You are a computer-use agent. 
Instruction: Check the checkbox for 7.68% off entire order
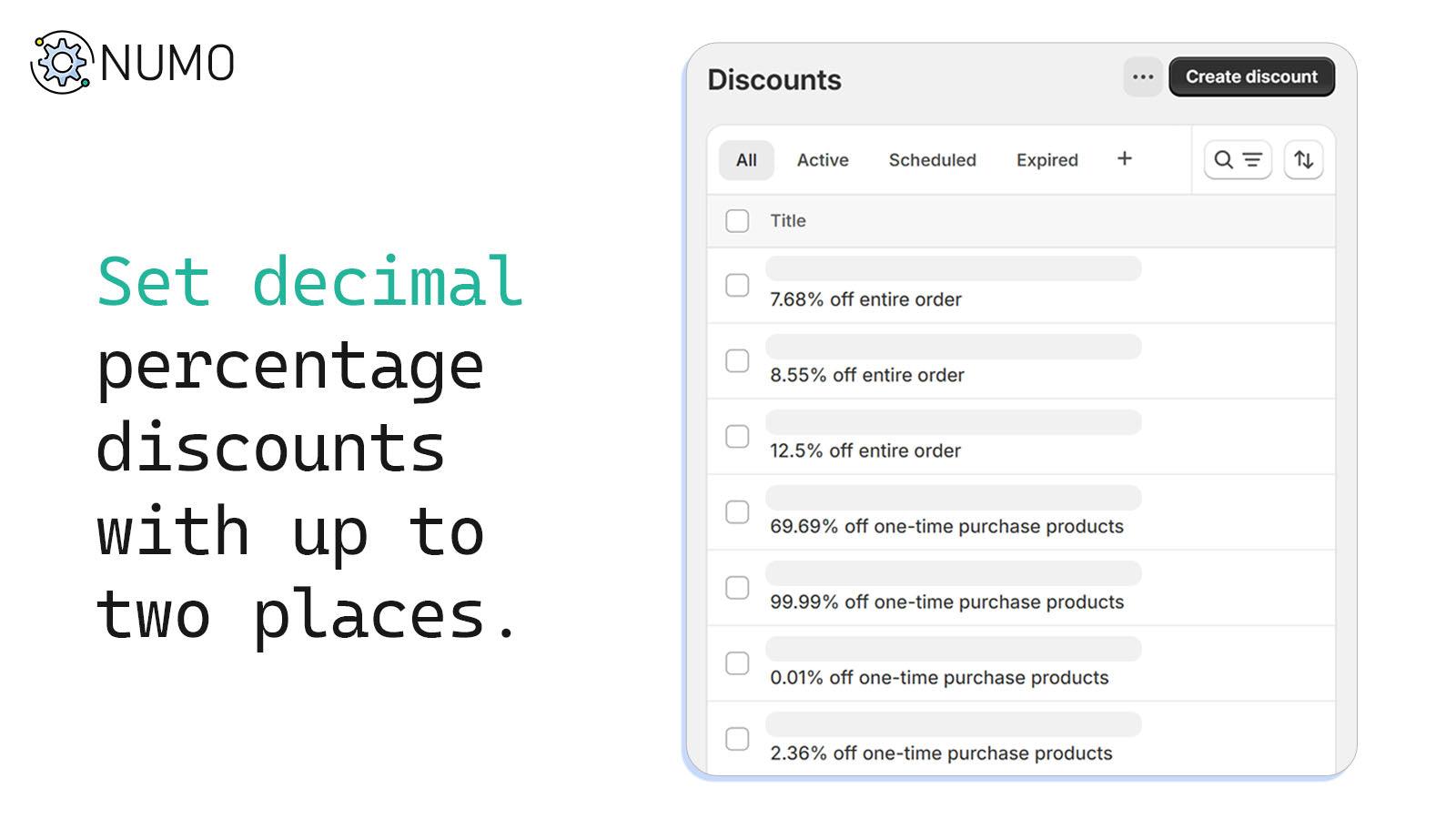(x=737, y=285)
